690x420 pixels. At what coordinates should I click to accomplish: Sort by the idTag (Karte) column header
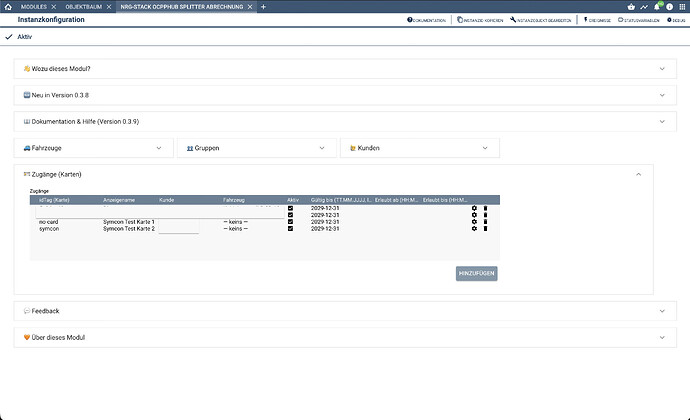click(x=54, y=200)
